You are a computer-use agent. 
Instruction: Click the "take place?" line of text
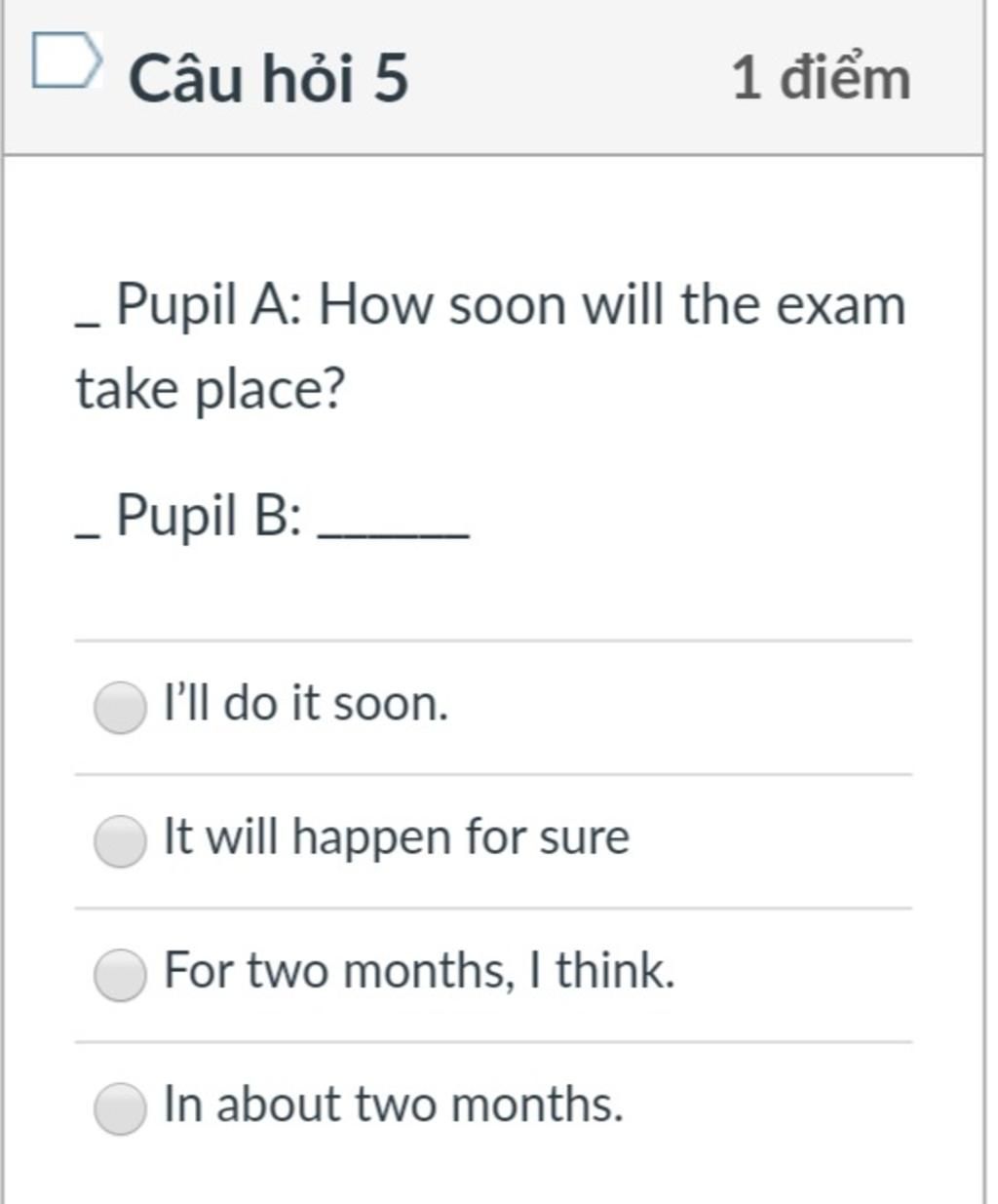pyautogui.click(x=211, y=390)
